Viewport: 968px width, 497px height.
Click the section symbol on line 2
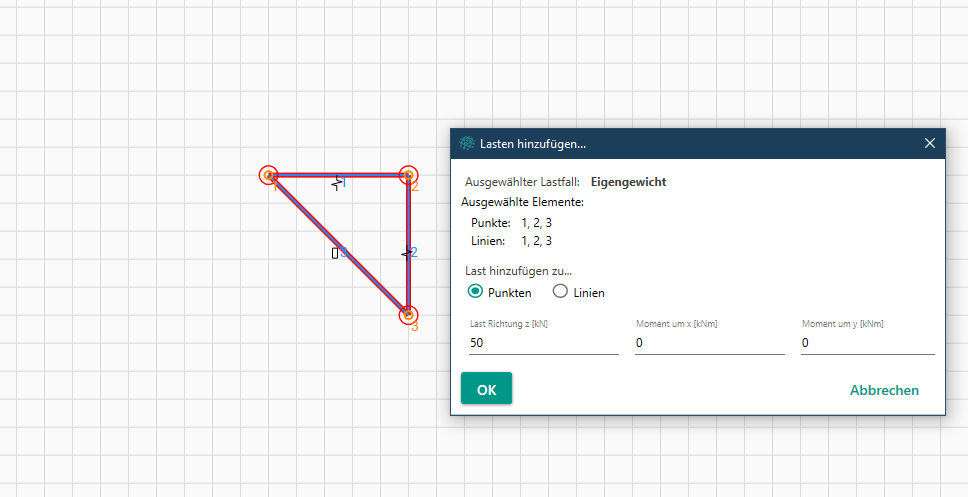coord(405,254)
